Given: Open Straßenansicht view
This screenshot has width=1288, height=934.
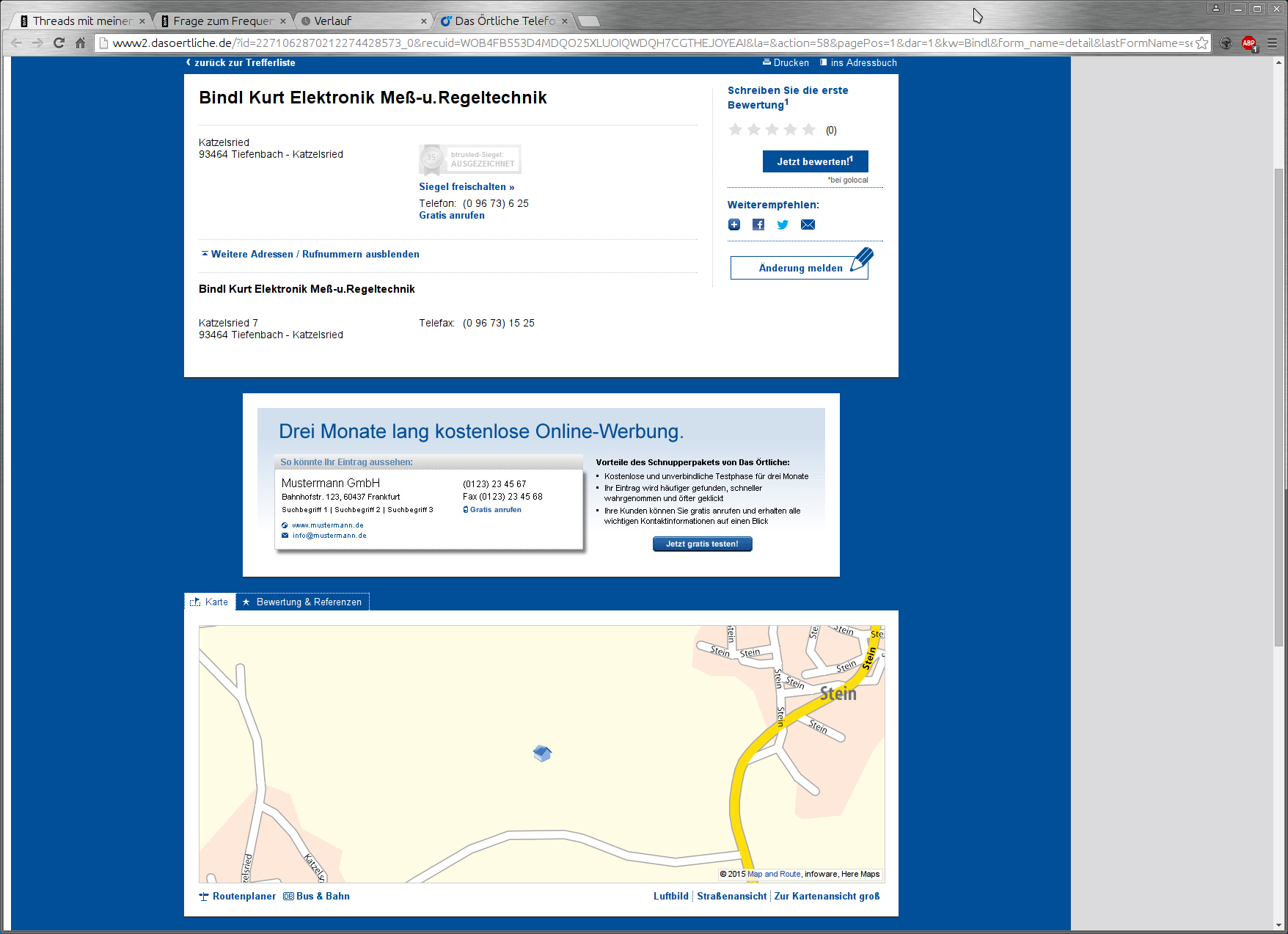Looking at the screenshot, I should tap(731, 896).
